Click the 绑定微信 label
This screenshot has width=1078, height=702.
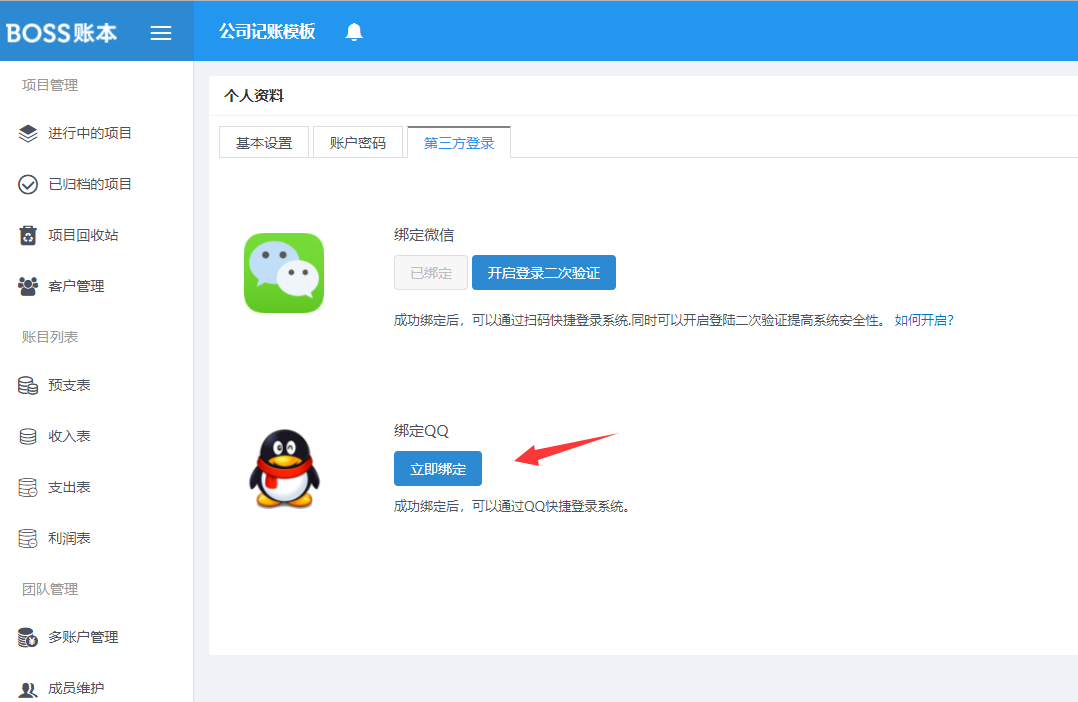[424, 235]
